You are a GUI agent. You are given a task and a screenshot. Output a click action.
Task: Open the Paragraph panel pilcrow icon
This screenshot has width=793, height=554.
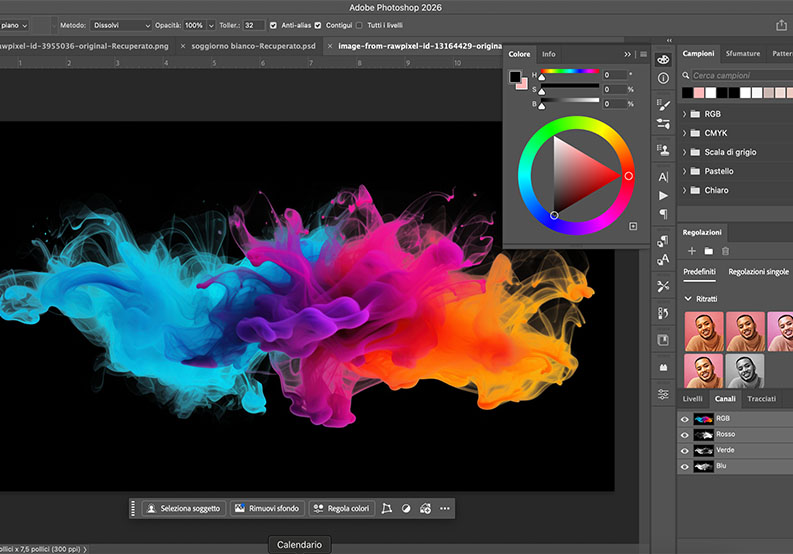pos(663,214)
